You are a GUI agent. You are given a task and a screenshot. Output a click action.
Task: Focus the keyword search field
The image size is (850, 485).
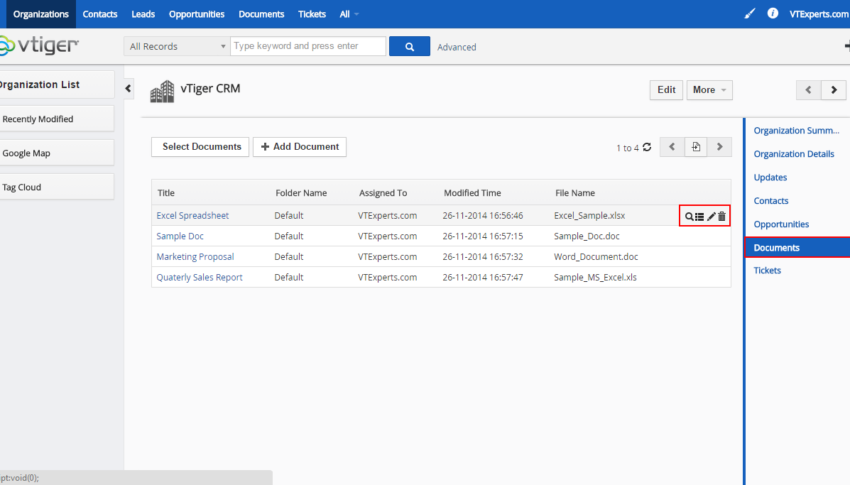(308, 46)
